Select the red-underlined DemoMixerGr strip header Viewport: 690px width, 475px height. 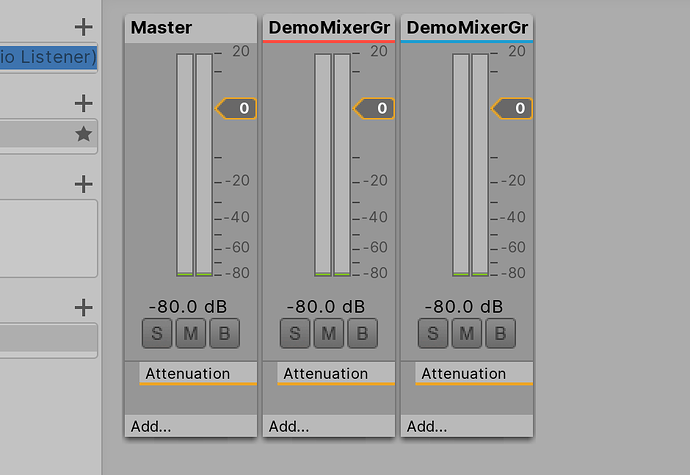(x=329, y=28)
